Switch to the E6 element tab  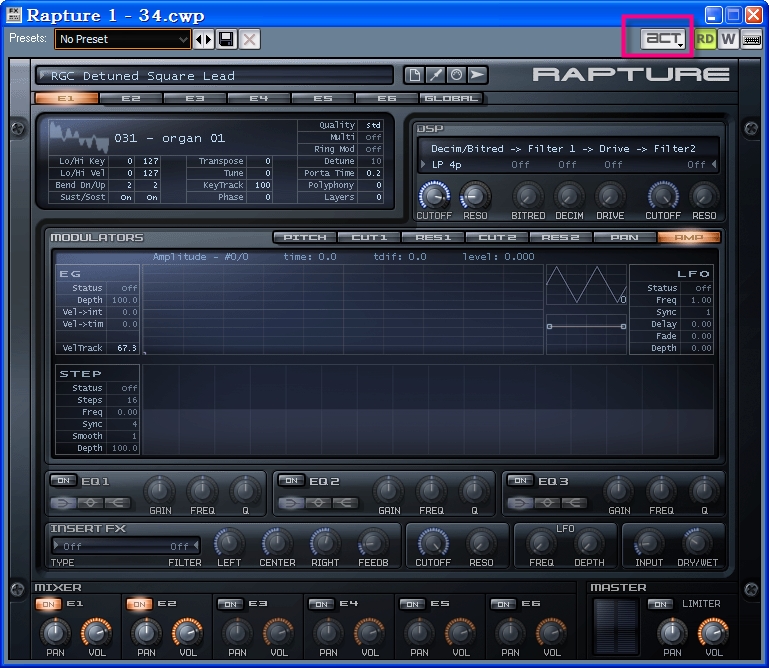(x=386, y=98)
